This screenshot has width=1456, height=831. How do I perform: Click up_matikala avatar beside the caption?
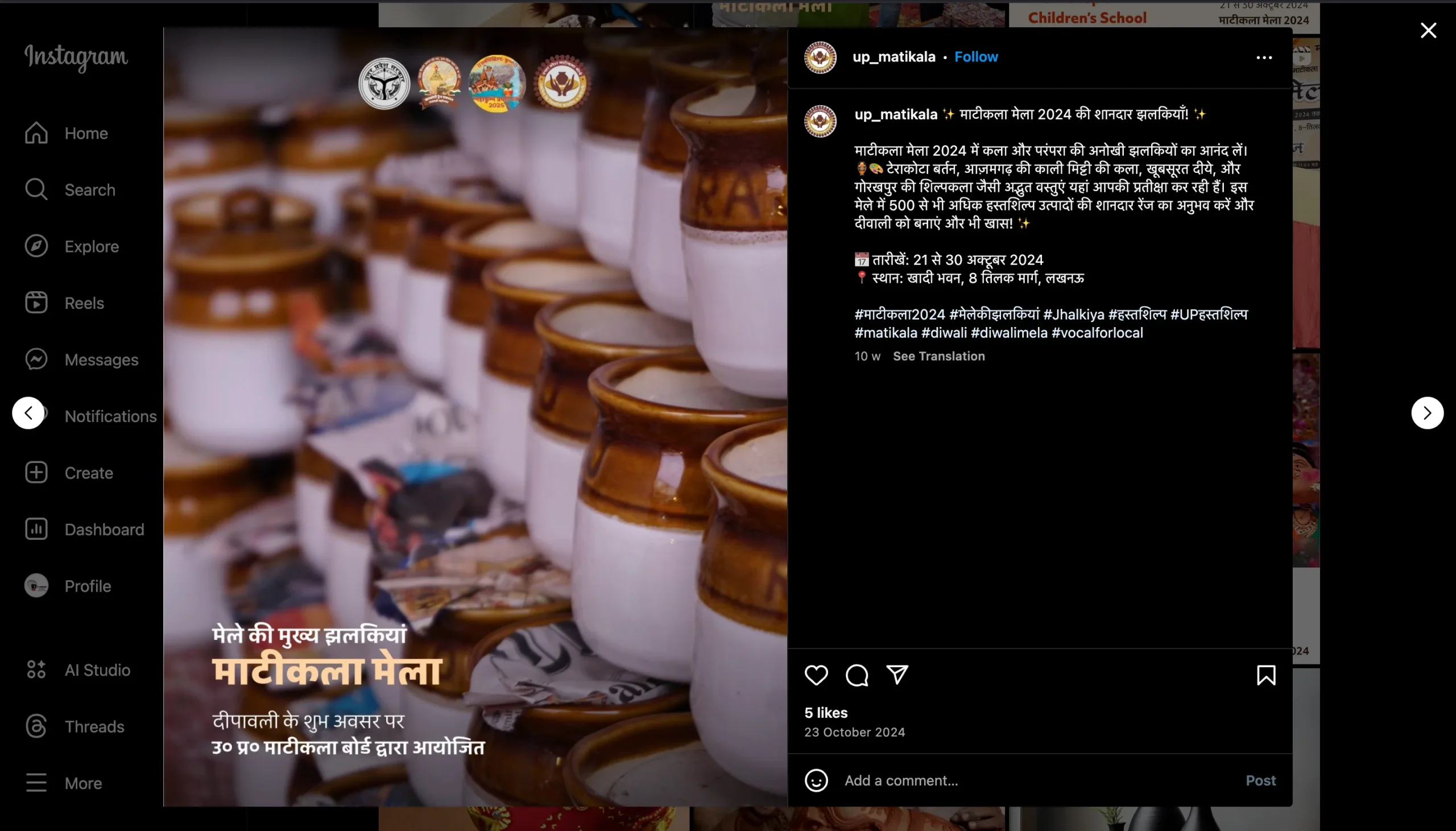821,121
